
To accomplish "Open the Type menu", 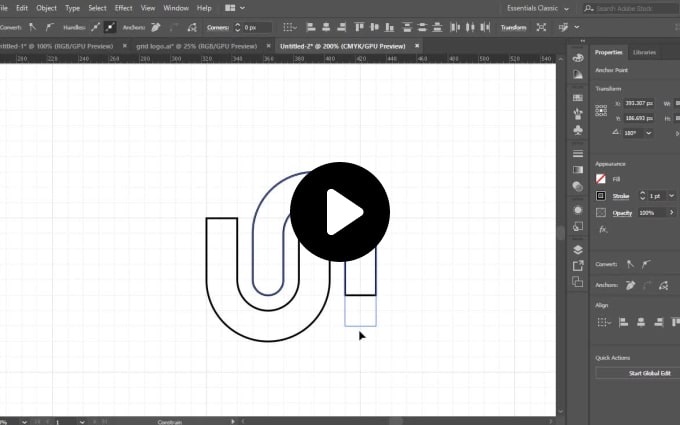I will 72,8.
